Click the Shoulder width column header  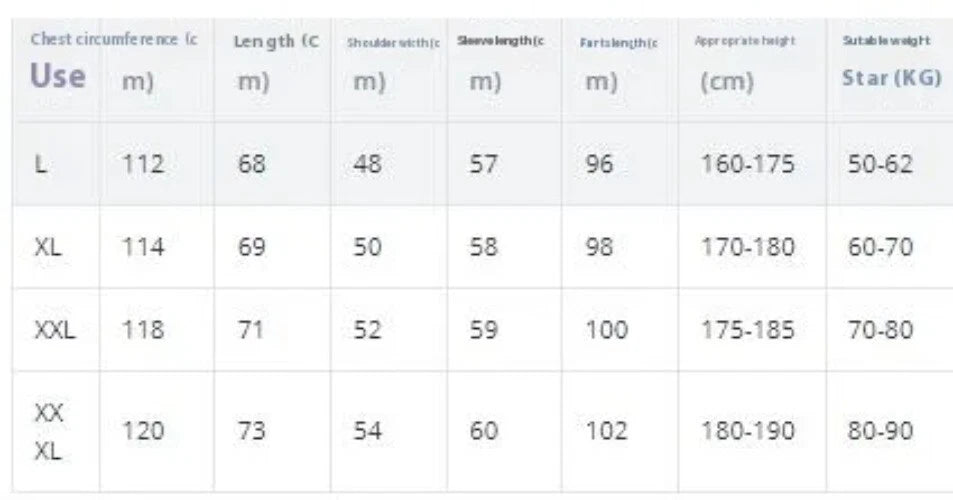[393, 62]
